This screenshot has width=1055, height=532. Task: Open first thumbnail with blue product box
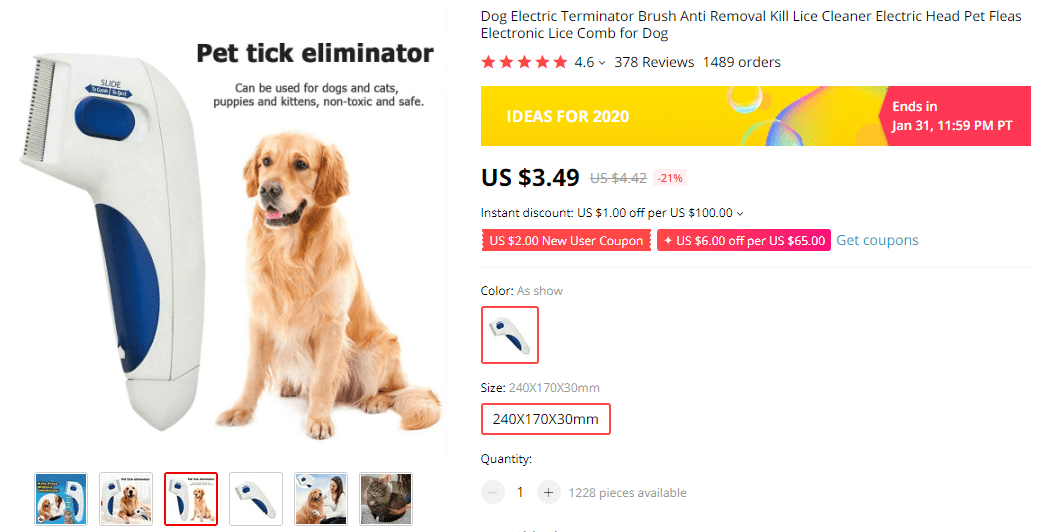(x=61, y=499)
